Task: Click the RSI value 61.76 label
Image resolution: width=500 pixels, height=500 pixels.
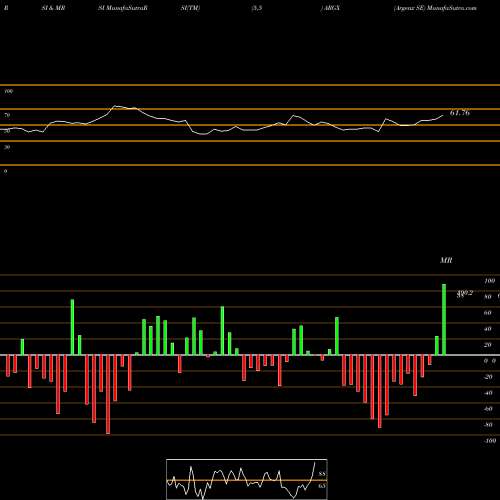Action: click(460, 113)
